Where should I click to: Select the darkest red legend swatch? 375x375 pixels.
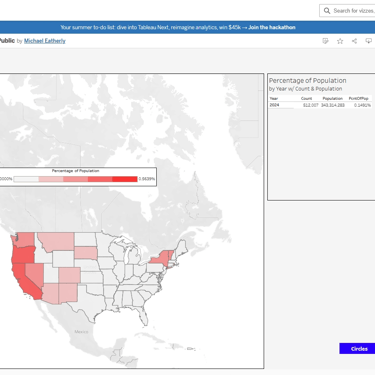point(125,179)
